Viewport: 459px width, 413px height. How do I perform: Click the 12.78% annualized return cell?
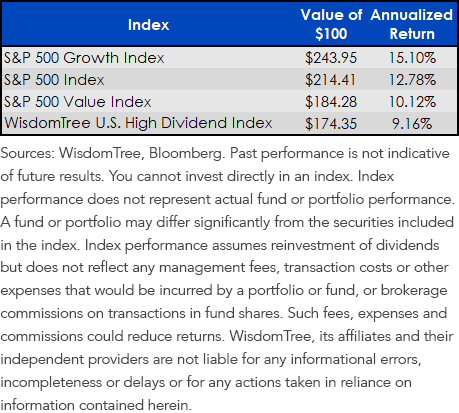coord(412,80)
